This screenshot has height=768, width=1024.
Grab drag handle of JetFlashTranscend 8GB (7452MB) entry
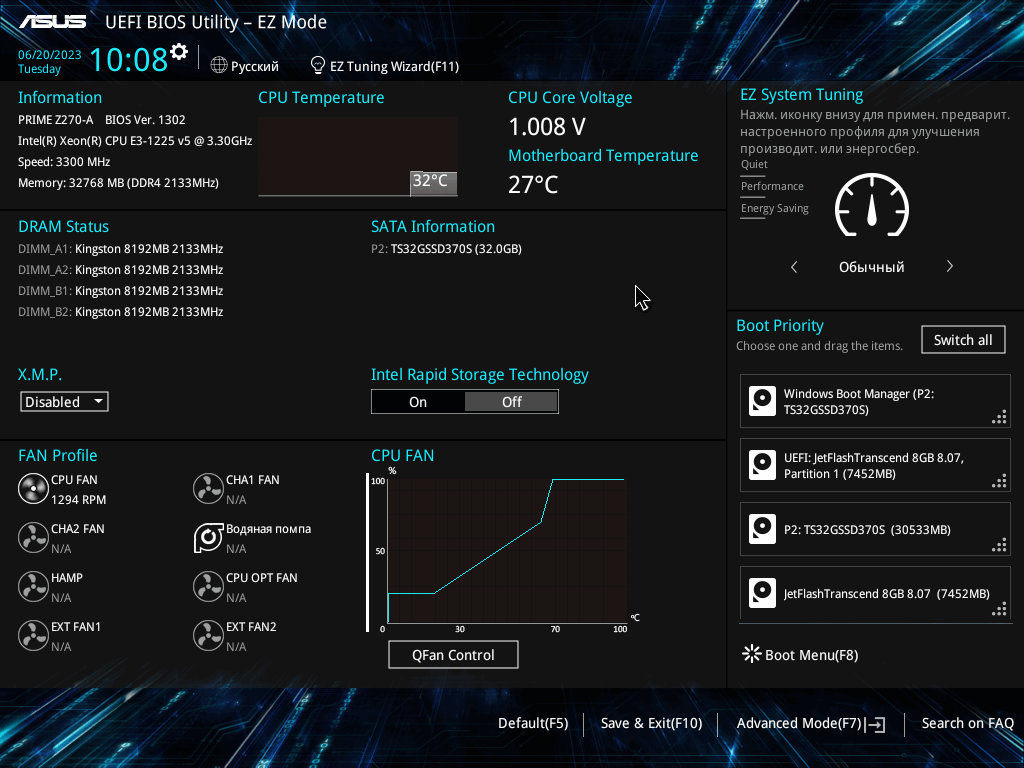pyautogui.click(x=999, y=609)
